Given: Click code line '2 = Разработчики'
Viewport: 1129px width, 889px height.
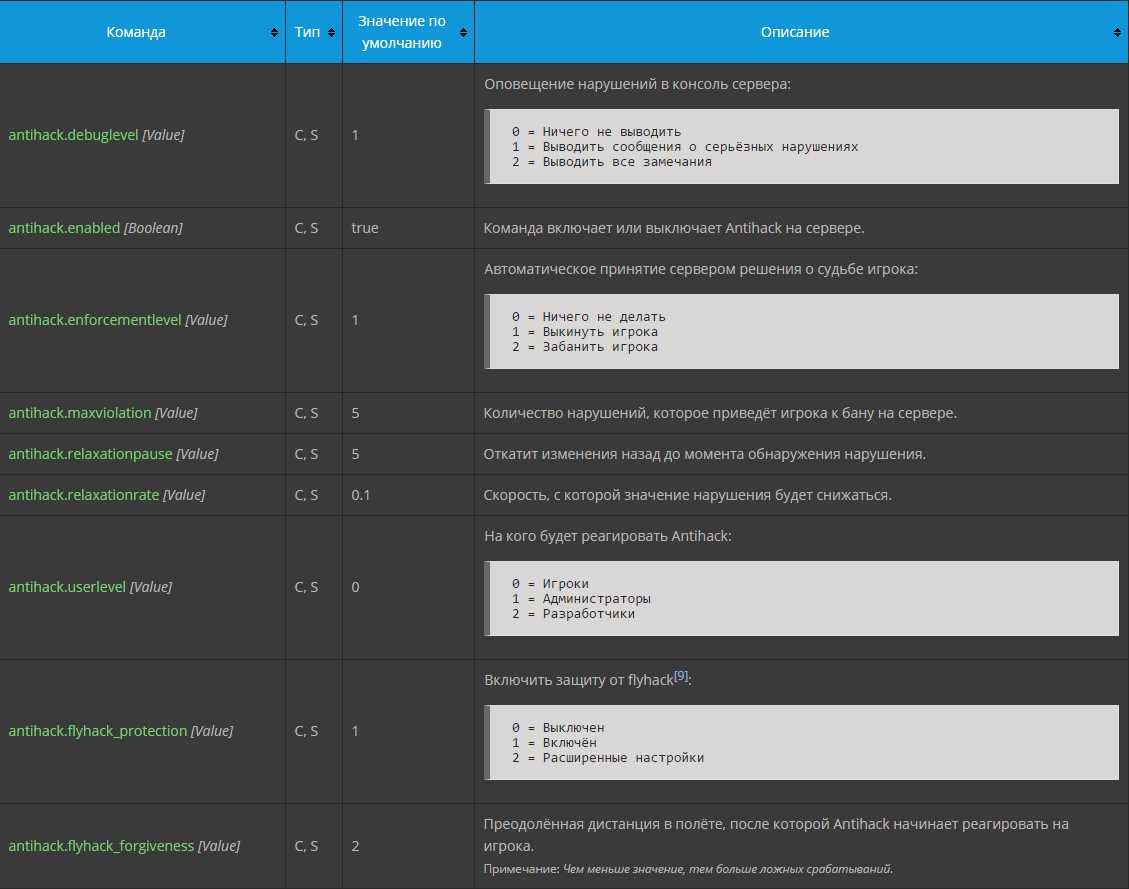Looking at the screenshot, I should (x=573, y=614).
